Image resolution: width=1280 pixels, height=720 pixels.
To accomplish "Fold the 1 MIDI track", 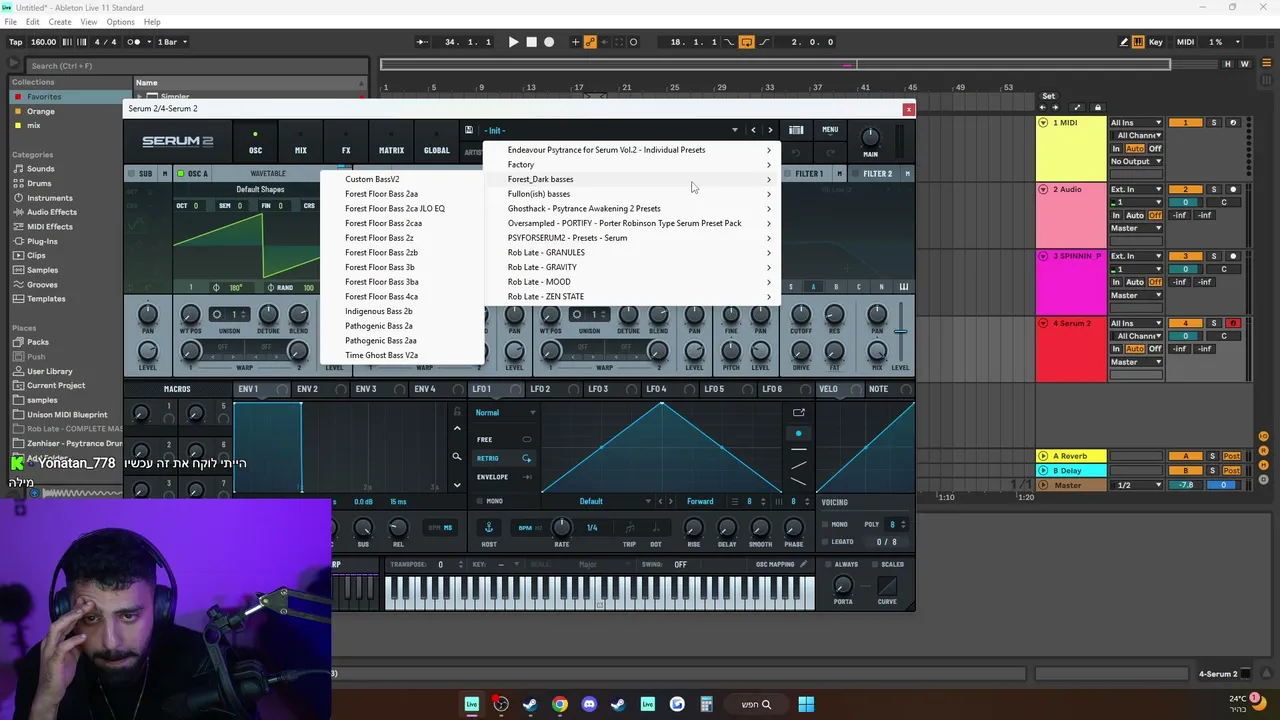I will [1043, 123].
